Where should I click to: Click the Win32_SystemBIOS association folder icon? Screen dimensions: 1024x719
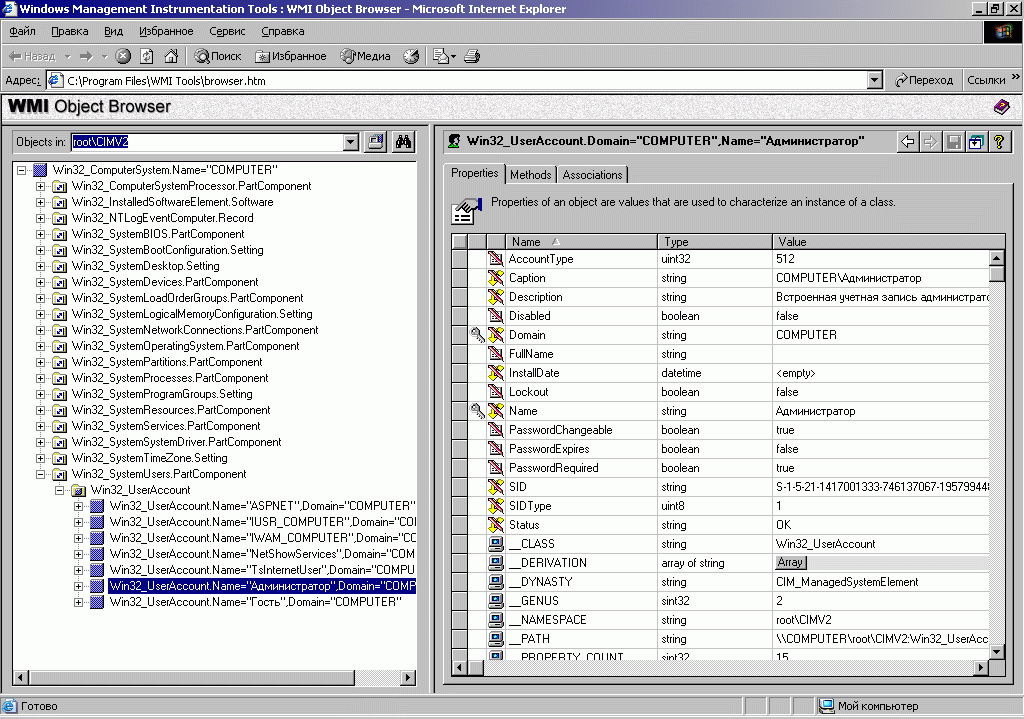(59, 234)
